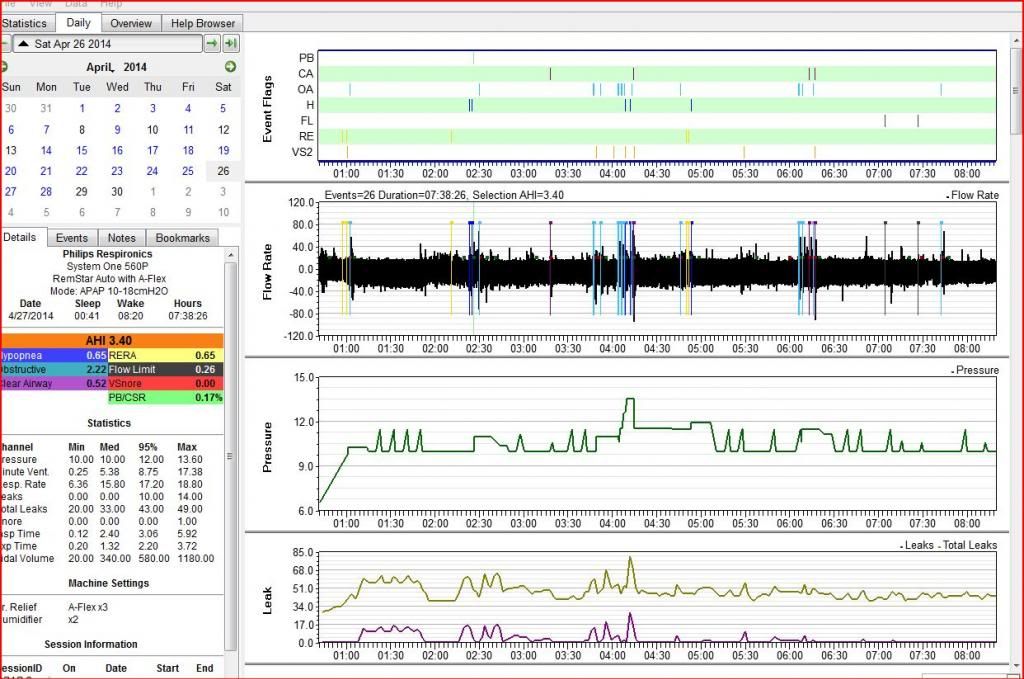The image size is (1024, 679).
Task: Select April 26 in the calendar
Action: point(223,171)
